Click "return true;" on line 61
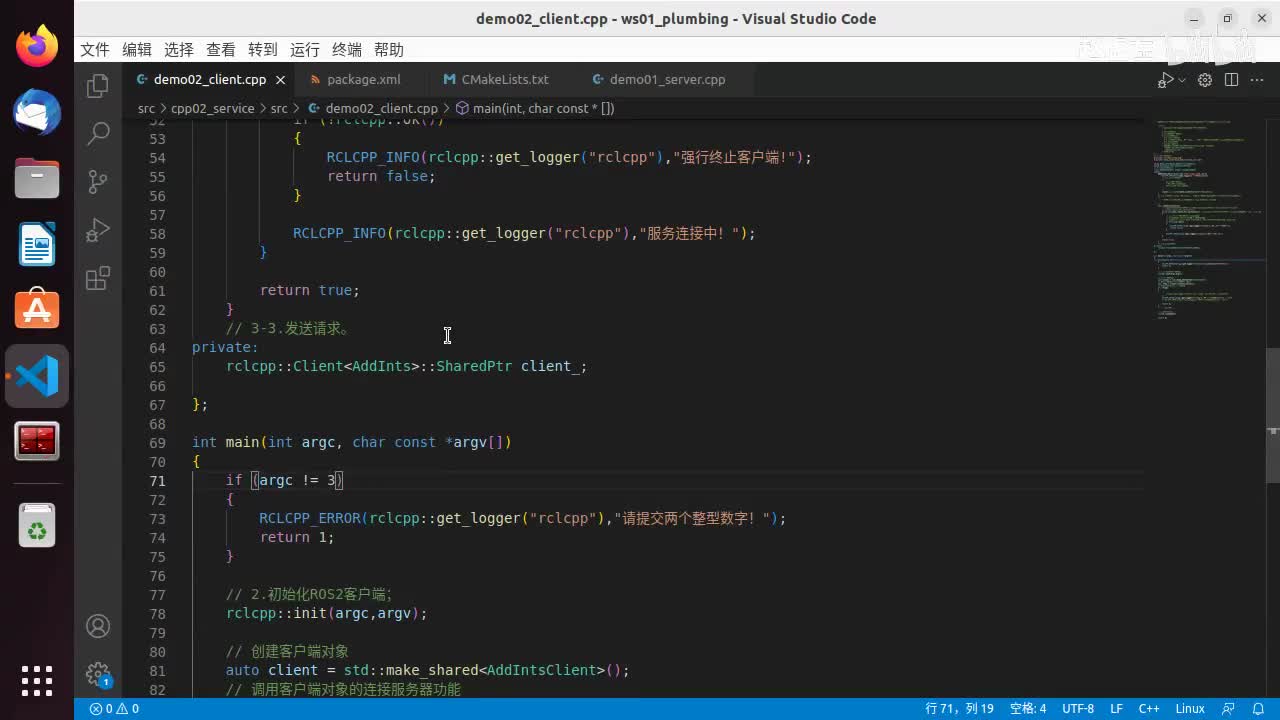1280x720 pixels. [310, 290]
